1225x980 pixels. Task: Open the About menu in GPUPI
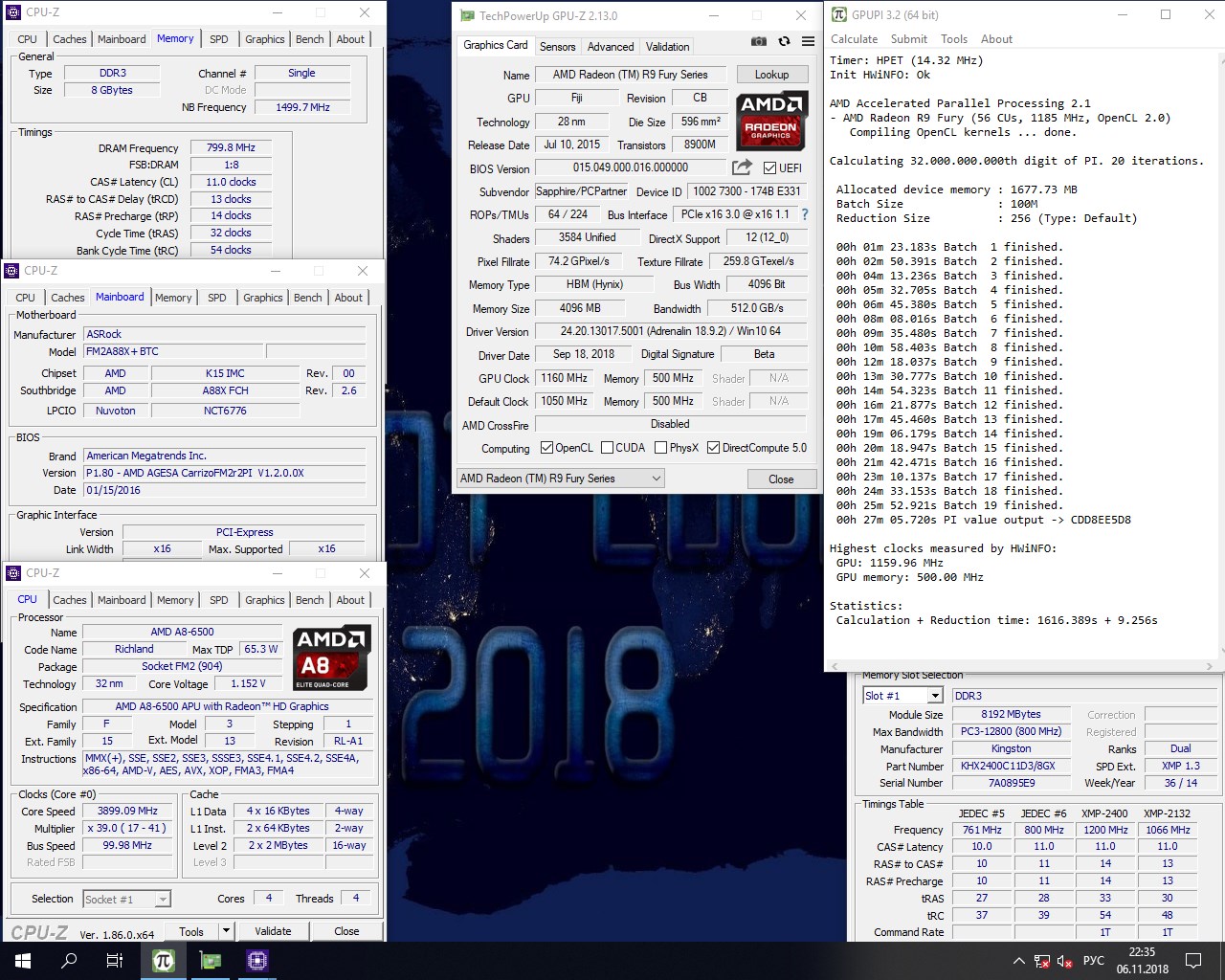tap(996, 39)
